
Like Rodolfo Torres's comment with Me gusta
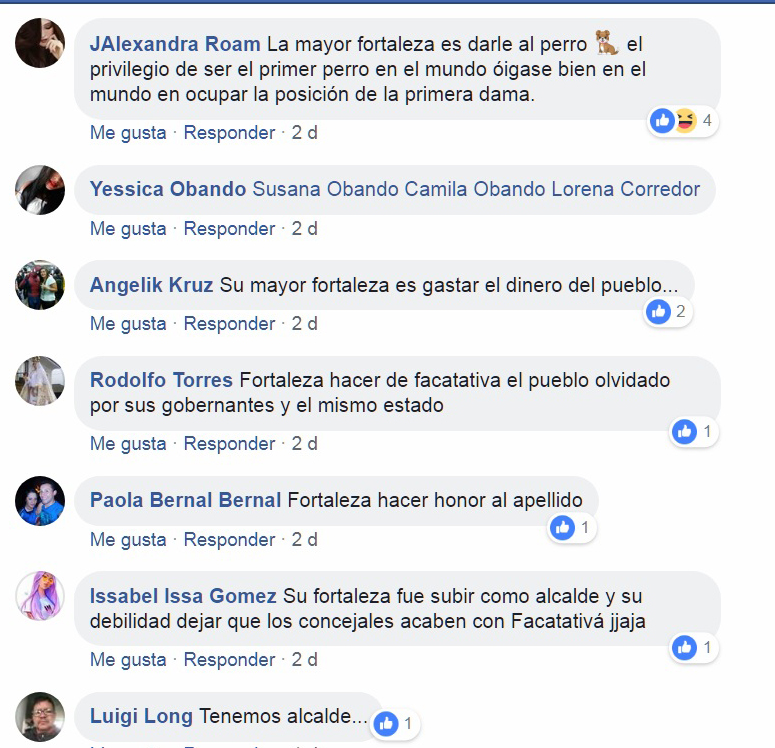[128, 444]
